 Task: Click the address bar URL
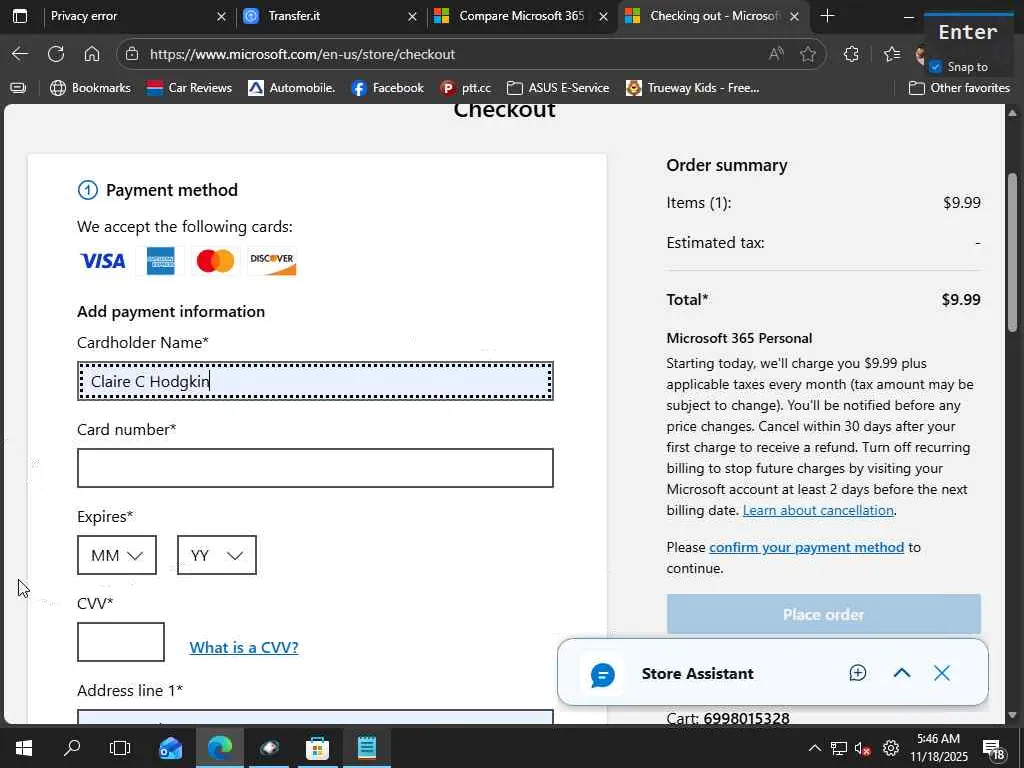(x=302, y=54)
